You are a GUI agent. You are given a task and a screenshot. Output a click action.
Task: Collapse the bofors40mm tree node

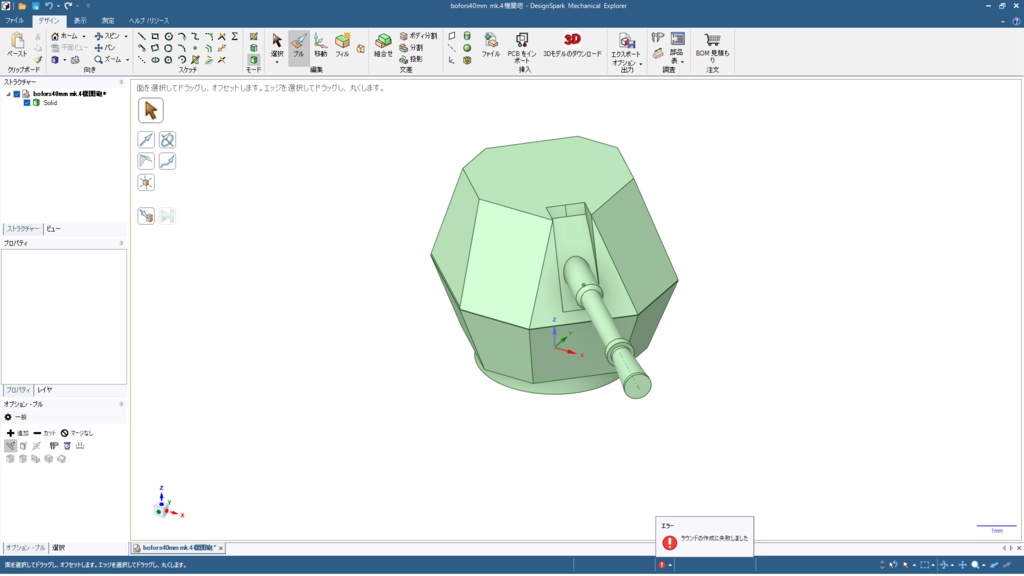tap(8, 94)
